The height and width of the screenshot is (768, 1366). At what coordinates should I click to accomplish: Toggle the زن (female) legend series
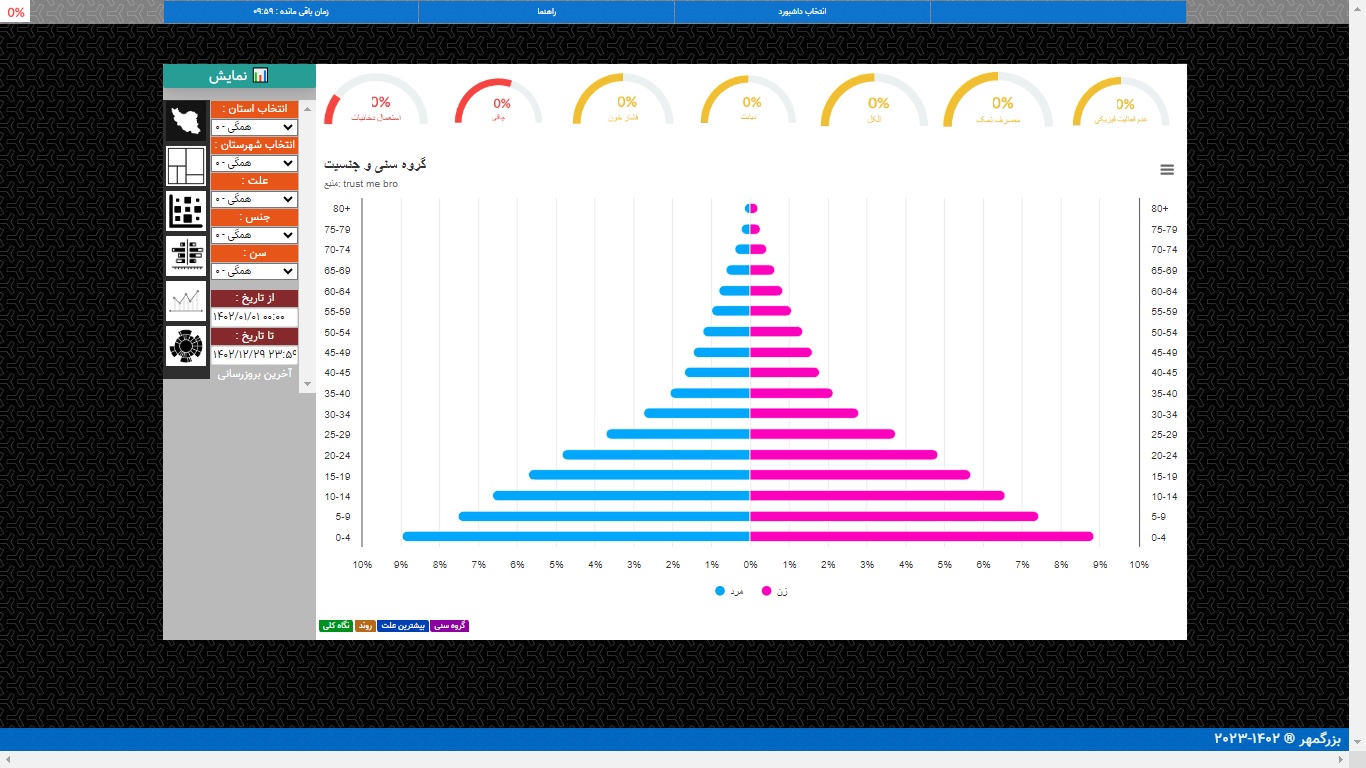click(x=774, y=591)
